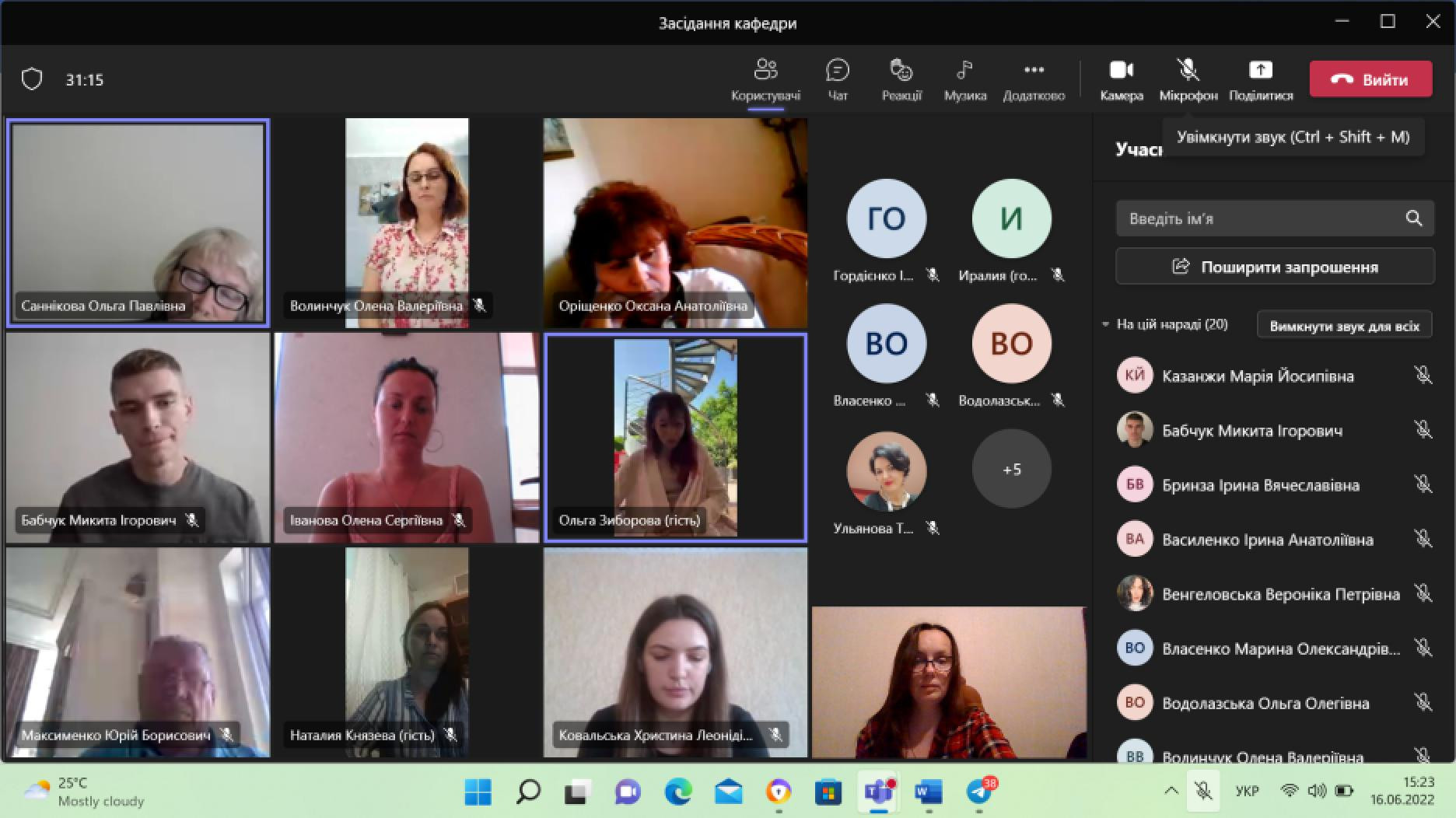Open the Додатково more options menu

[x=1034, y=79]
